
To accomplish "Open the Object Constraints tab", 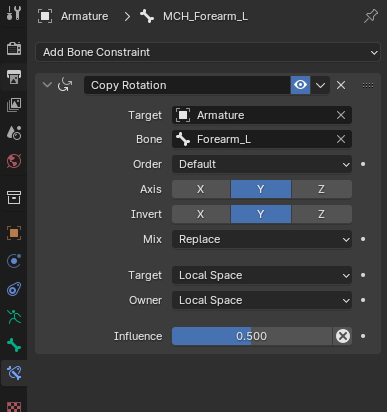I will tap(14, 289).
